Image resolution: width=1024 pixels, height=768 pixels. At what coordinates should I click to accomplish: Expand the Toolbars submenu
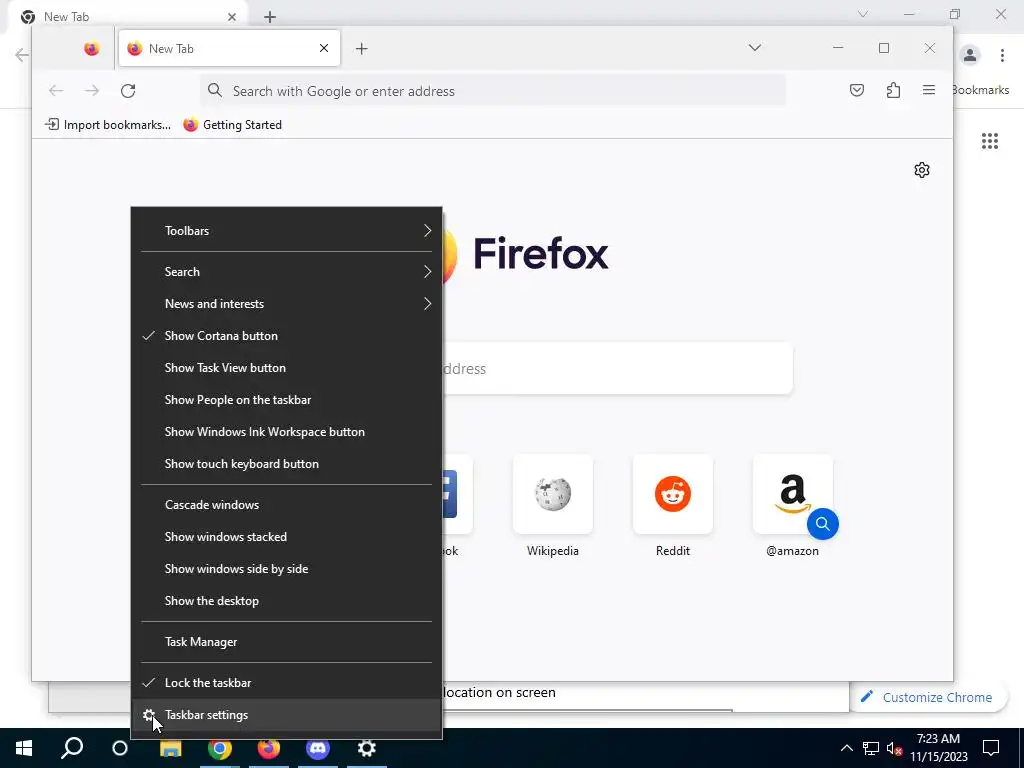tap(287, 231)
